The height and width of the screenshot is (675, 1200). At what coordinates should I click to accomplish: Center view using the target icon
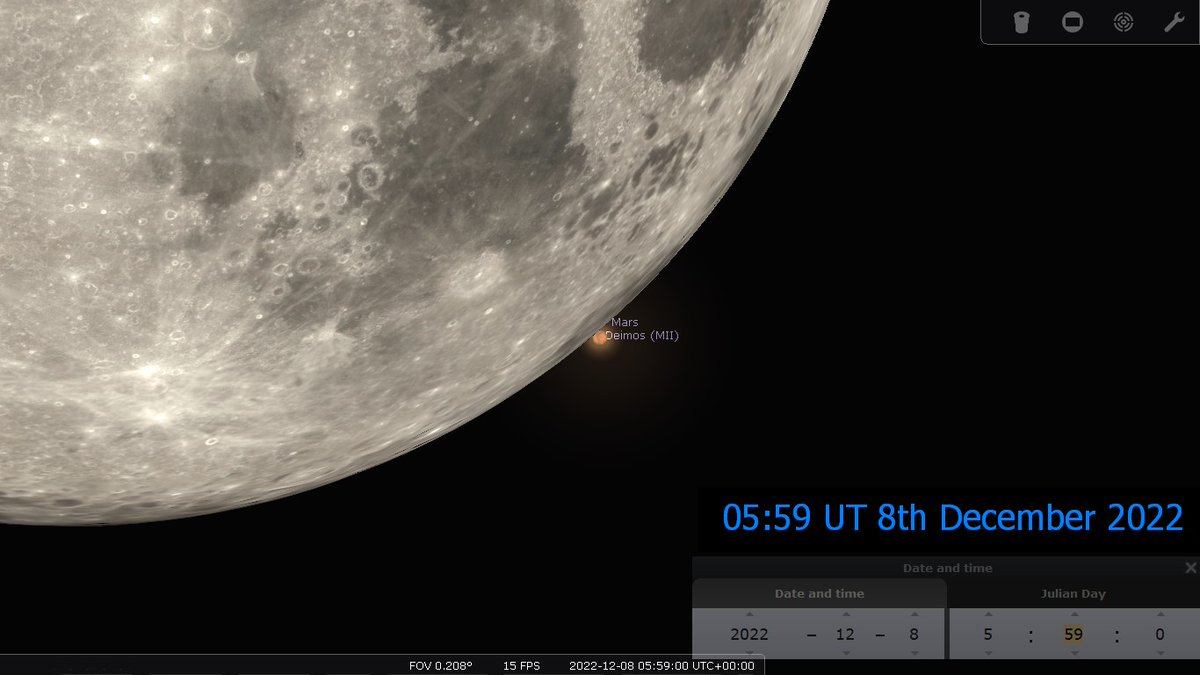coord(1122,21)
